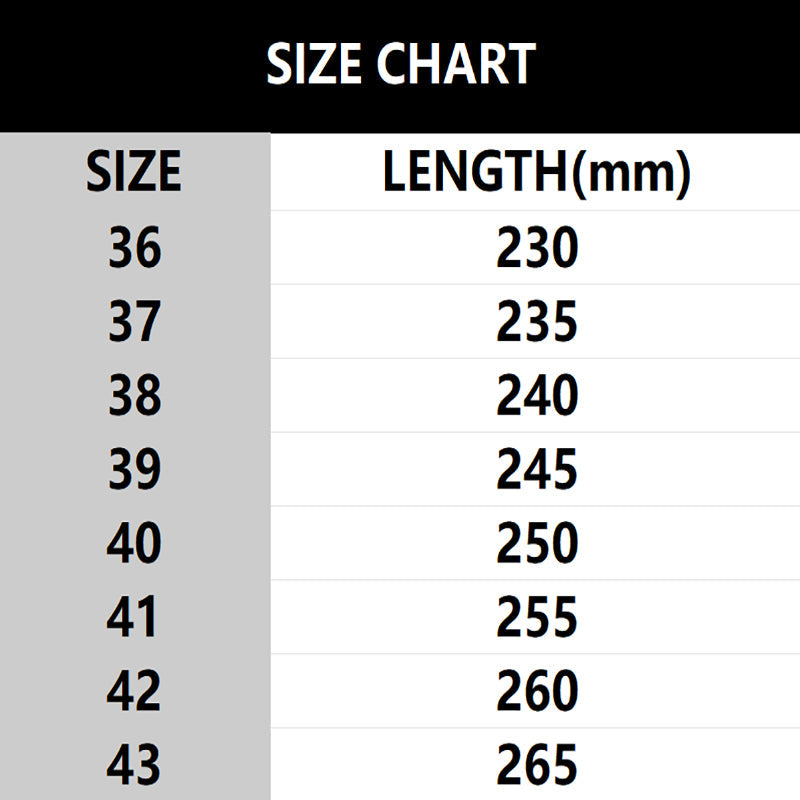
Task: Select the SIZE column header
Action: coord(134,171)
